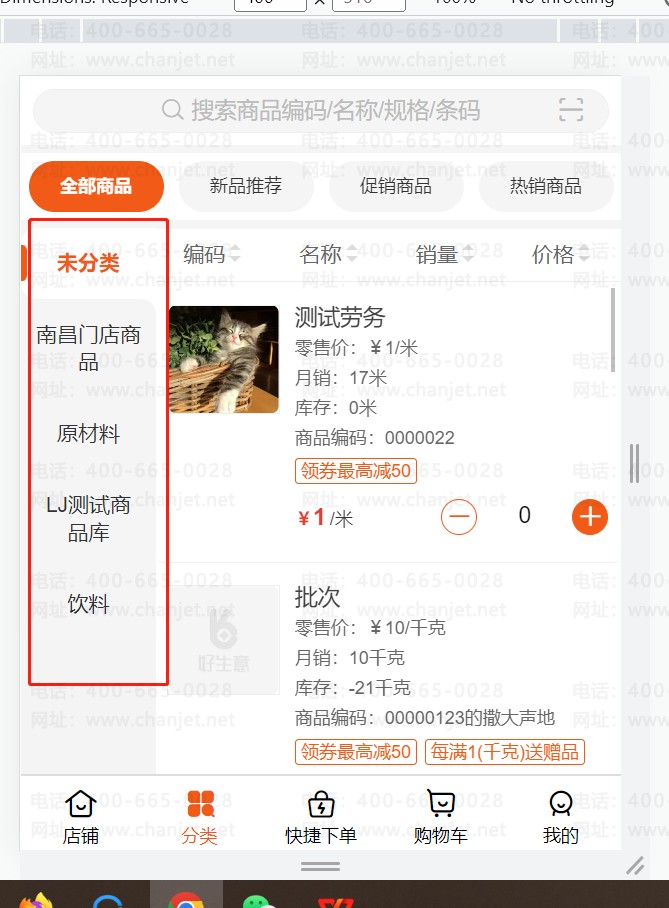Increase 测试劳务 quantity with plus button
The image size is (669, 908).
coord(590,517)
